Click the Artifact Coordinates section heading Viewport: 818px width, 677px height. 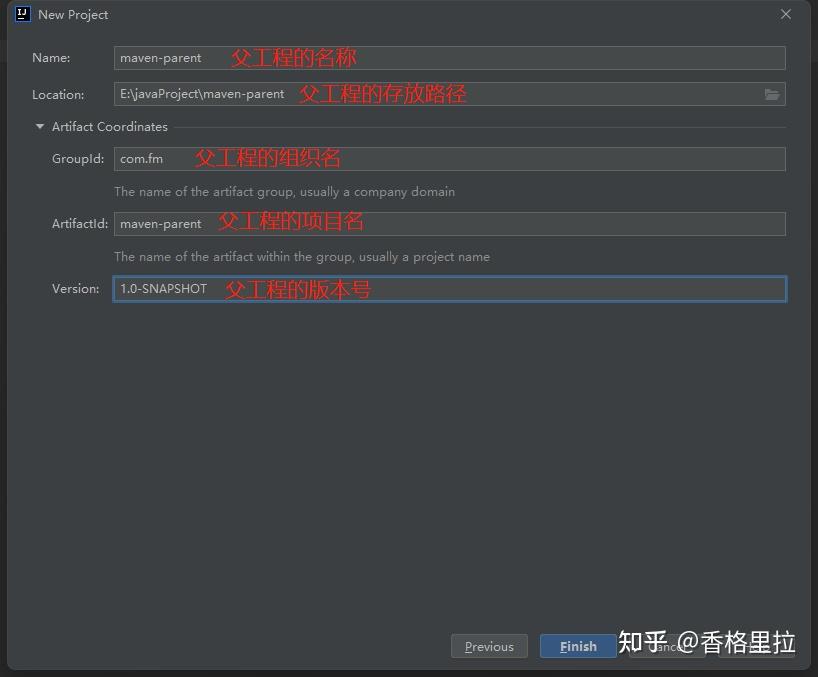pyautogui.click(x=110, y=126)
